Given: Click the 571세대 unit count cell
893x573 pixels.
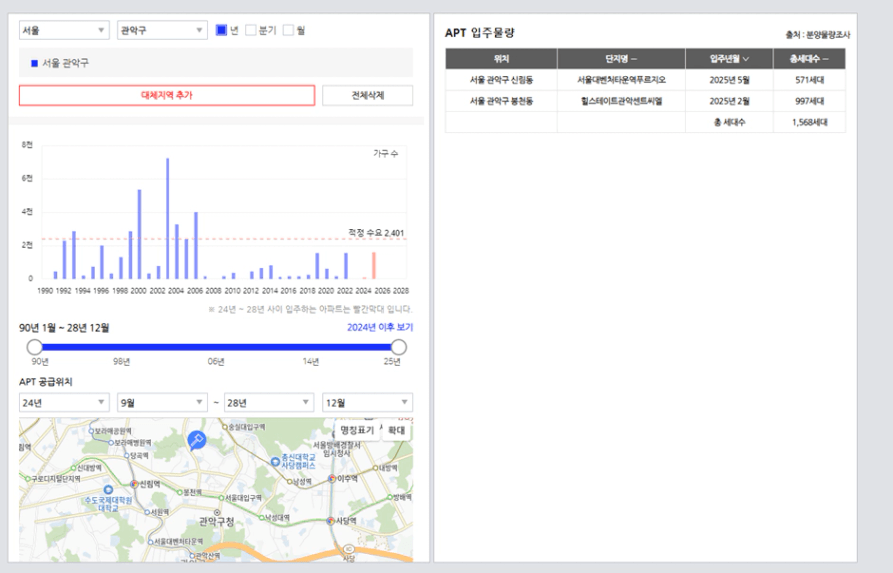Looking at the screenshot, I should click(x=809, y=80).
